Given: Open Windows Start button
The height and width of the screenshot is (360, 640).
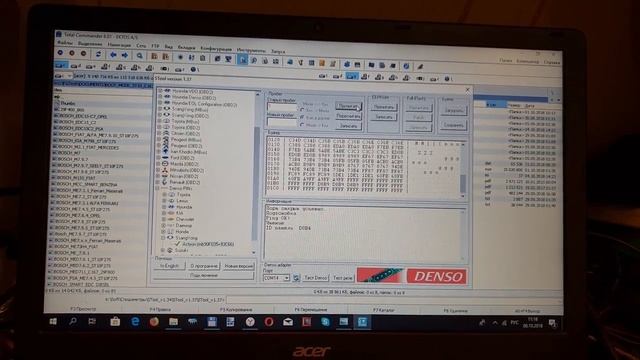Looking at the screenshot, I should point(53,322).
